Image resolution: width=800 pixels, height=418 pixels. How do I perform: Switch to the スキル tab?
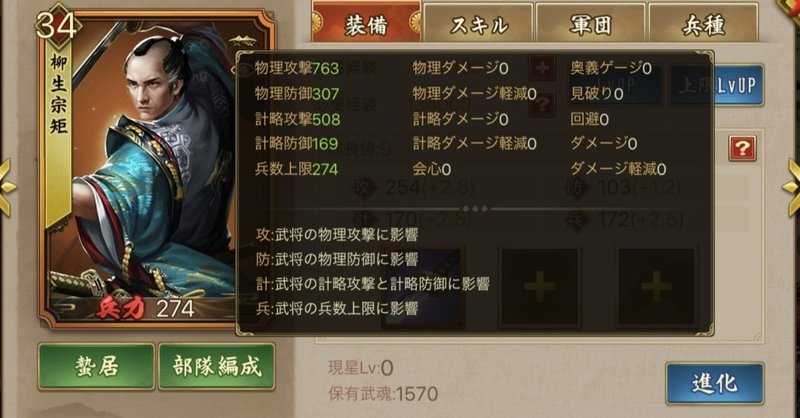pyautogui.click(x=479, y=23)
